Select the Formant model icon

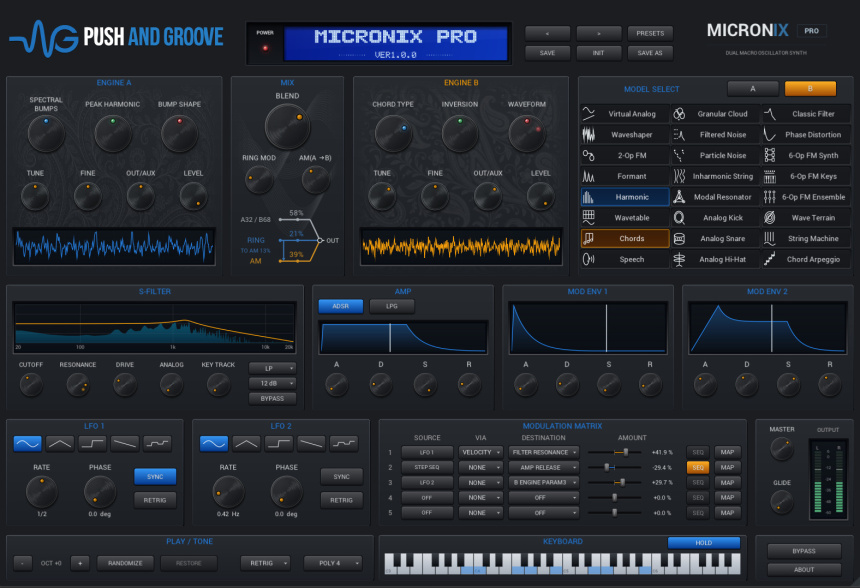[589, 176]
